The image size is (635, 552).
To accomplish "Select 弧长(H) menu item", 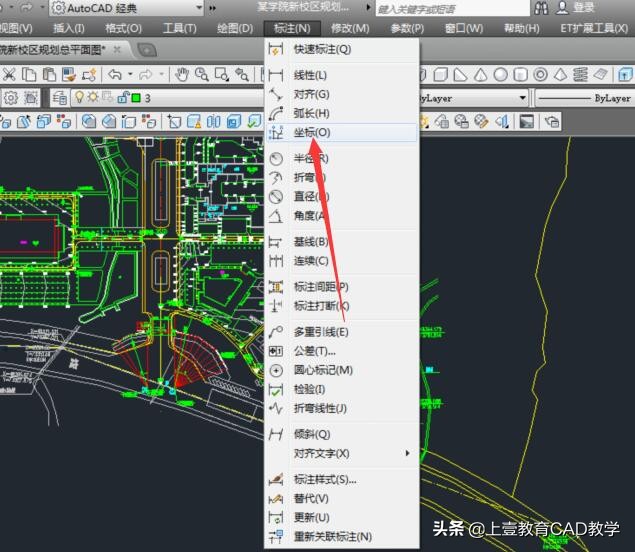I will pos(341,113).
